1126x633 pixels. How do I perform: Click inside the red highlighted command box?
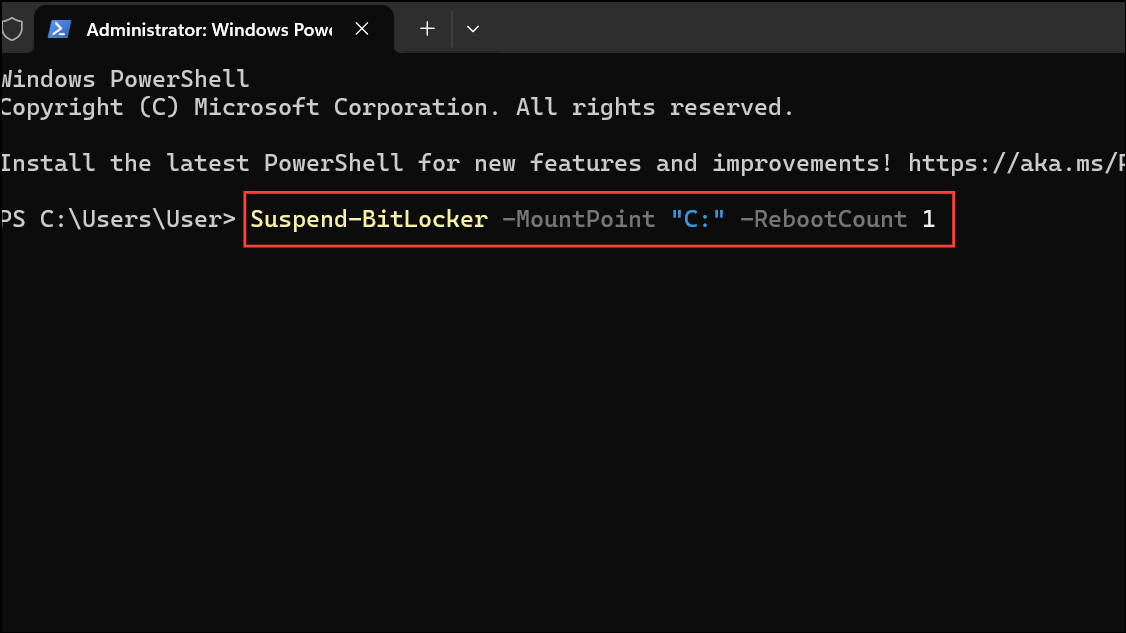pos(600,219)
